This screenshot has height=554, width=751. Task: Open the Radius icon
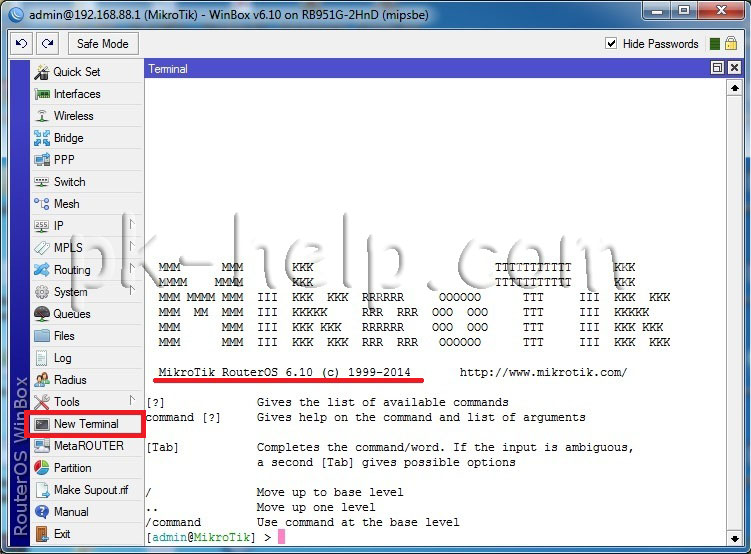[x=42, y=380]
